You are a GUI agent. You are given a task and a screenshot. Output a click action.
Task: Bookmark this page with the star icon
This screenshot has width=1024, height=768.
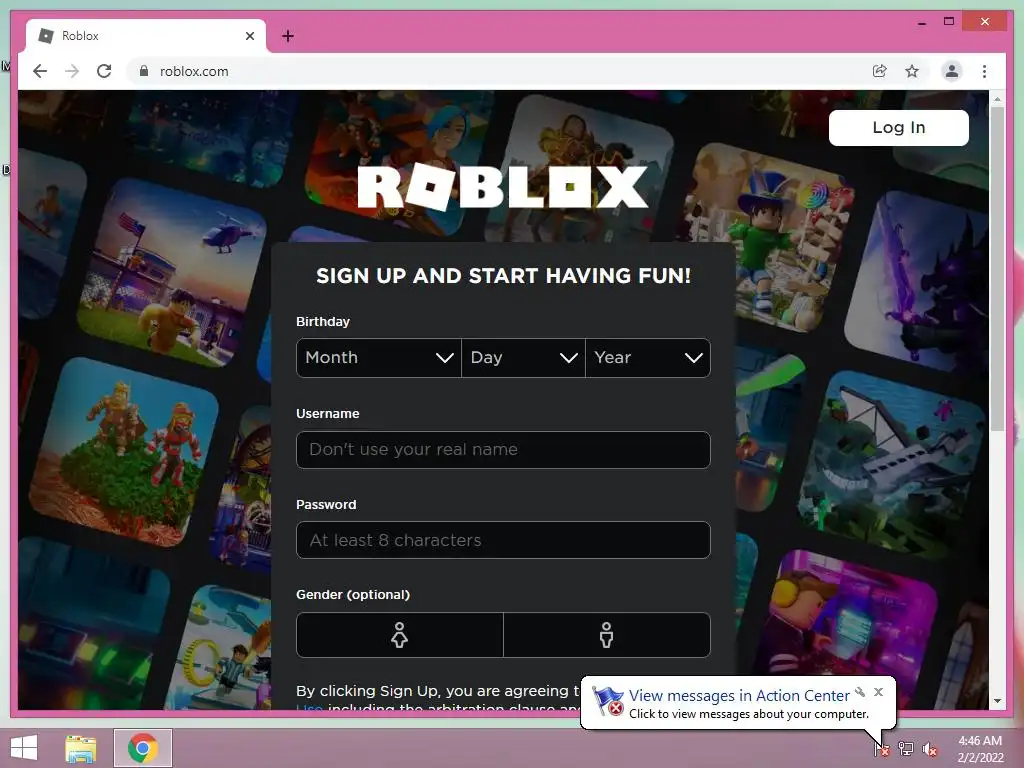[x=912, y=71]
